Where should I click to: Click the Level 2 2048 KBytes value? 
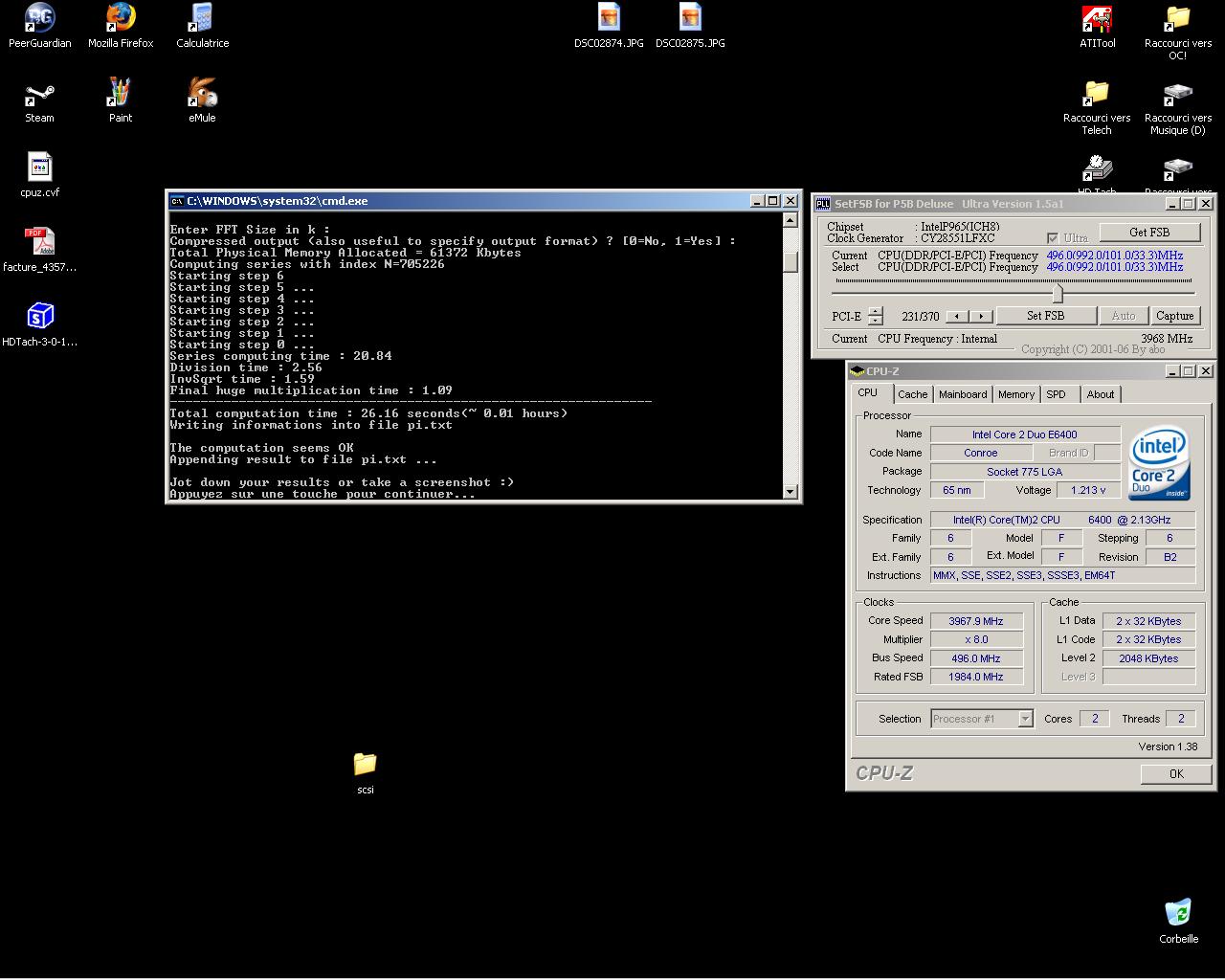click(1148, 658)
